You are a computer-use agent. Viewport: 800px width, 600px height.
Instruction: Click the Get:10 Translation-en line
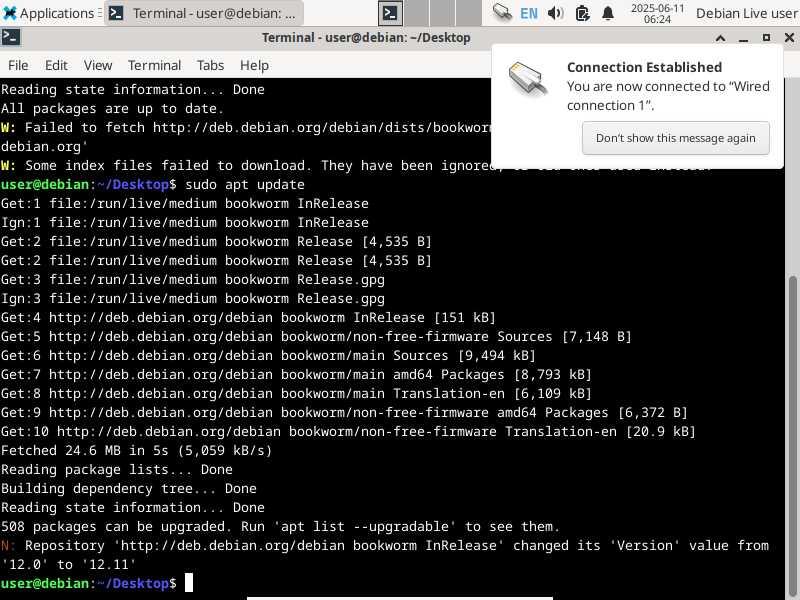348,432
